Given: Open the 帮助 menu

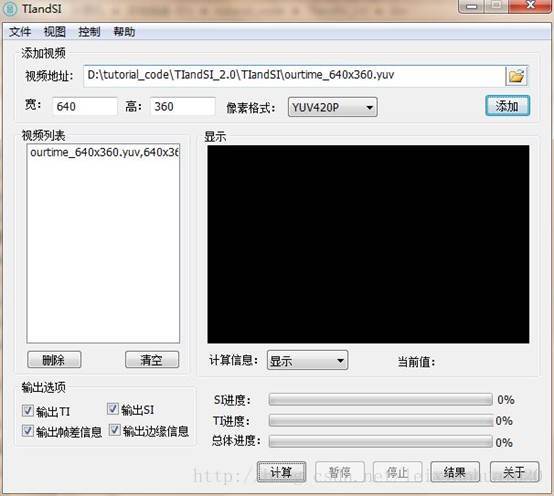Looking at the screenshot, I should (124, 32).
